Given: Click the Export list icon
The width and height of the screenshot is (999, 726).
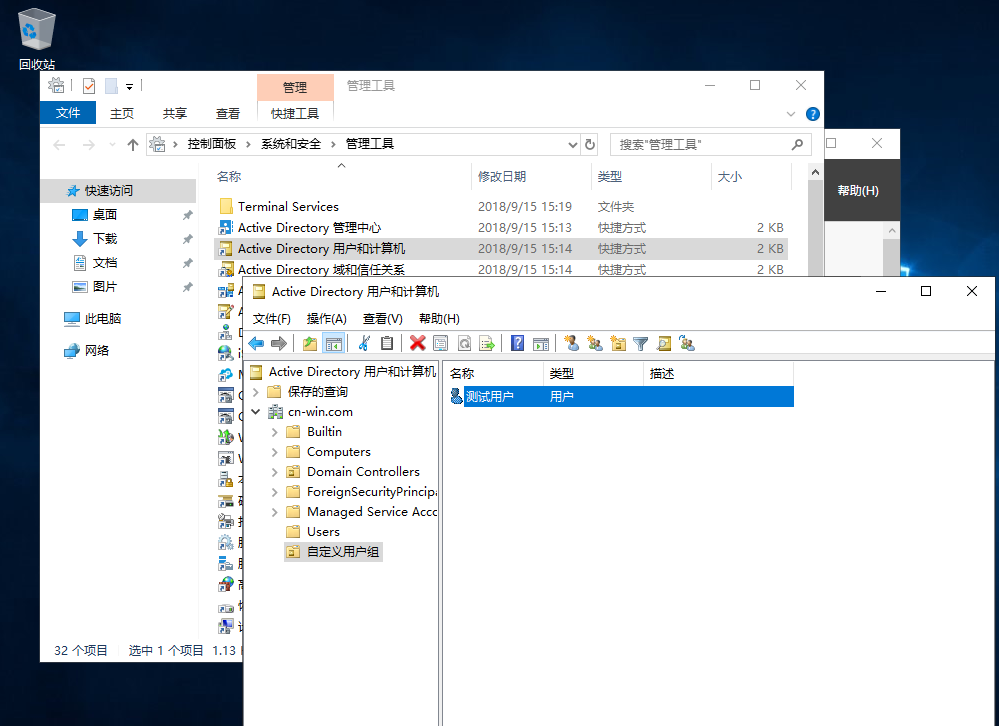Looking at the screenshot, I should (487, 344).
